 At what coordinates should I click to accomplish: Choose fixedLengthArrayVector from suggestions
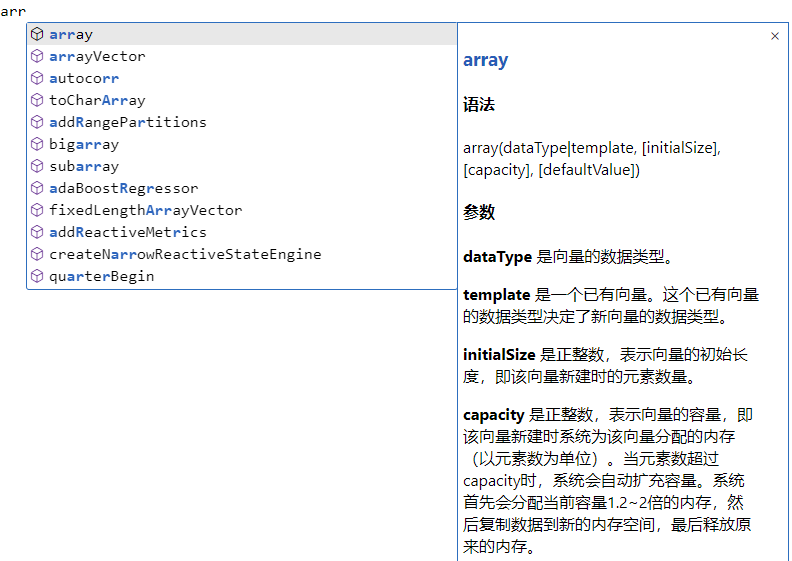coord(145,210)
